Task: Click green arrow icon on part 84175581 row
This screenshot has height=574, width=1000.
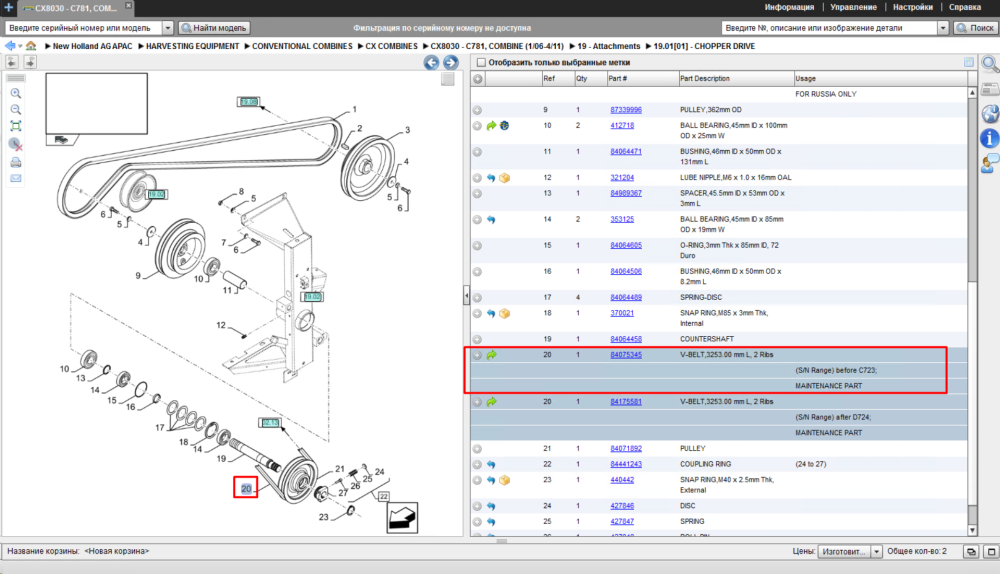Action: [491, 402]
